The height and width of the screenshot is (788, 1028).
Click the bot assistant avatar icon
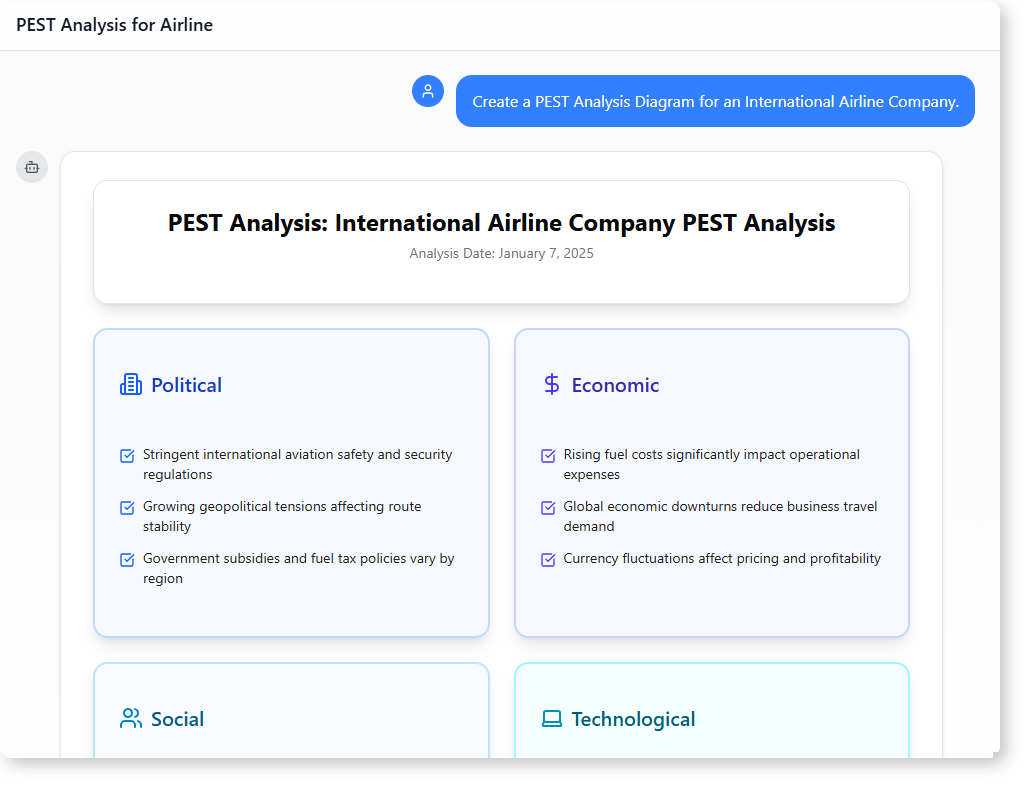click(32, 167)
